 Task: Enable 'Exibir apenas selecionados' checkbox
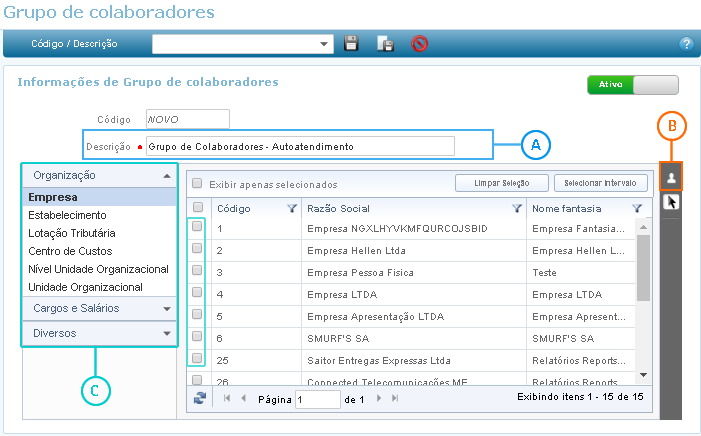point(197,184)
